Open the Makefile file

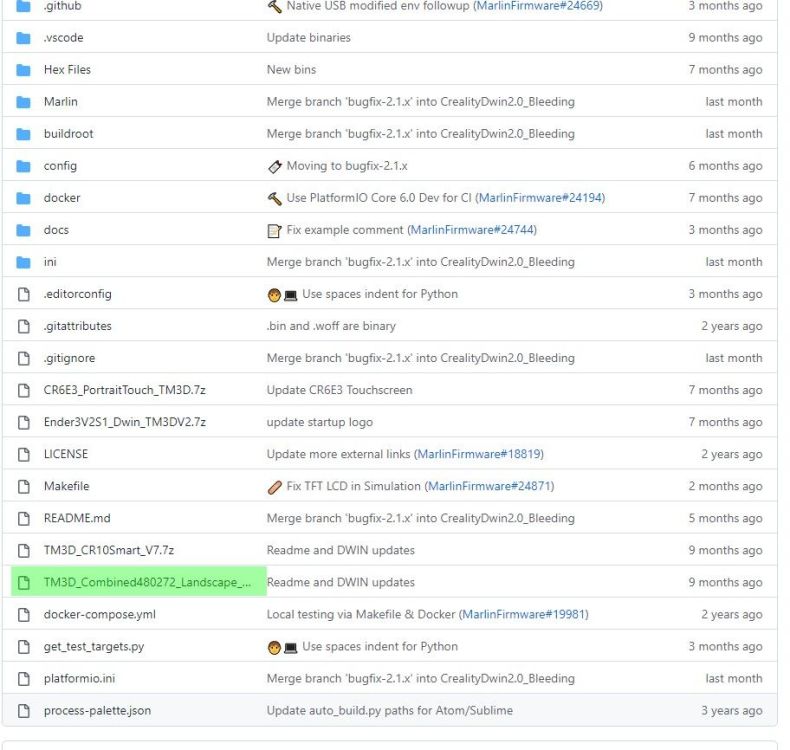(x=66, y=487)
